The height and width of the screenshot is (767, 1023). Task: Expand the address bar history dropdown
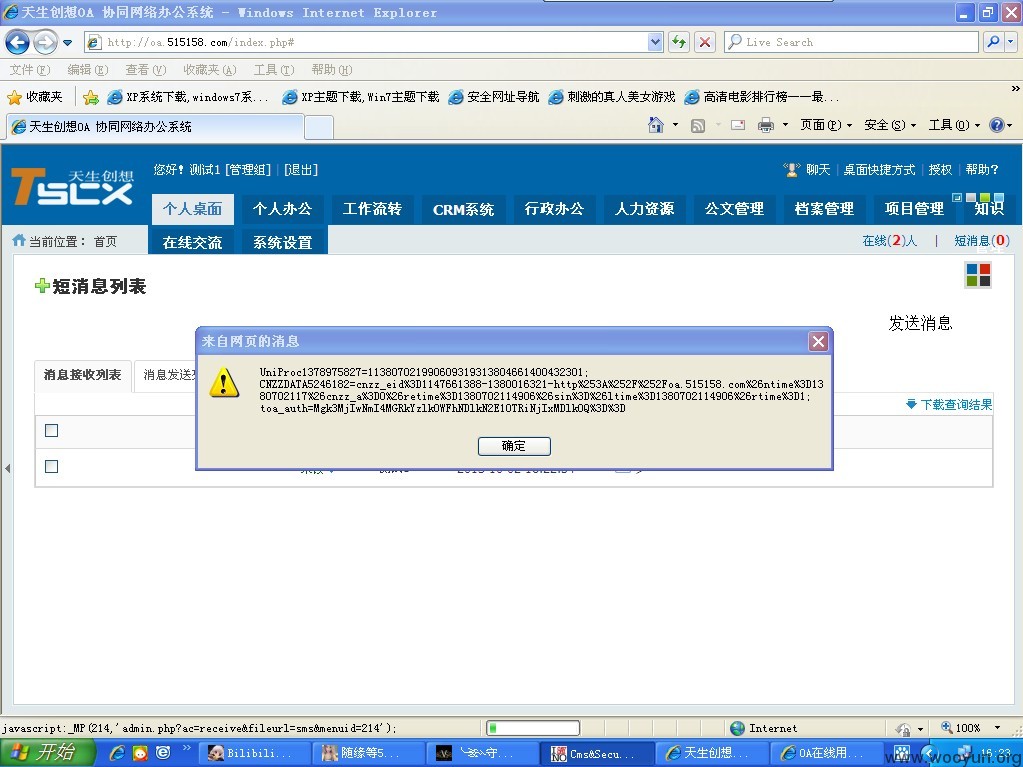656,42
